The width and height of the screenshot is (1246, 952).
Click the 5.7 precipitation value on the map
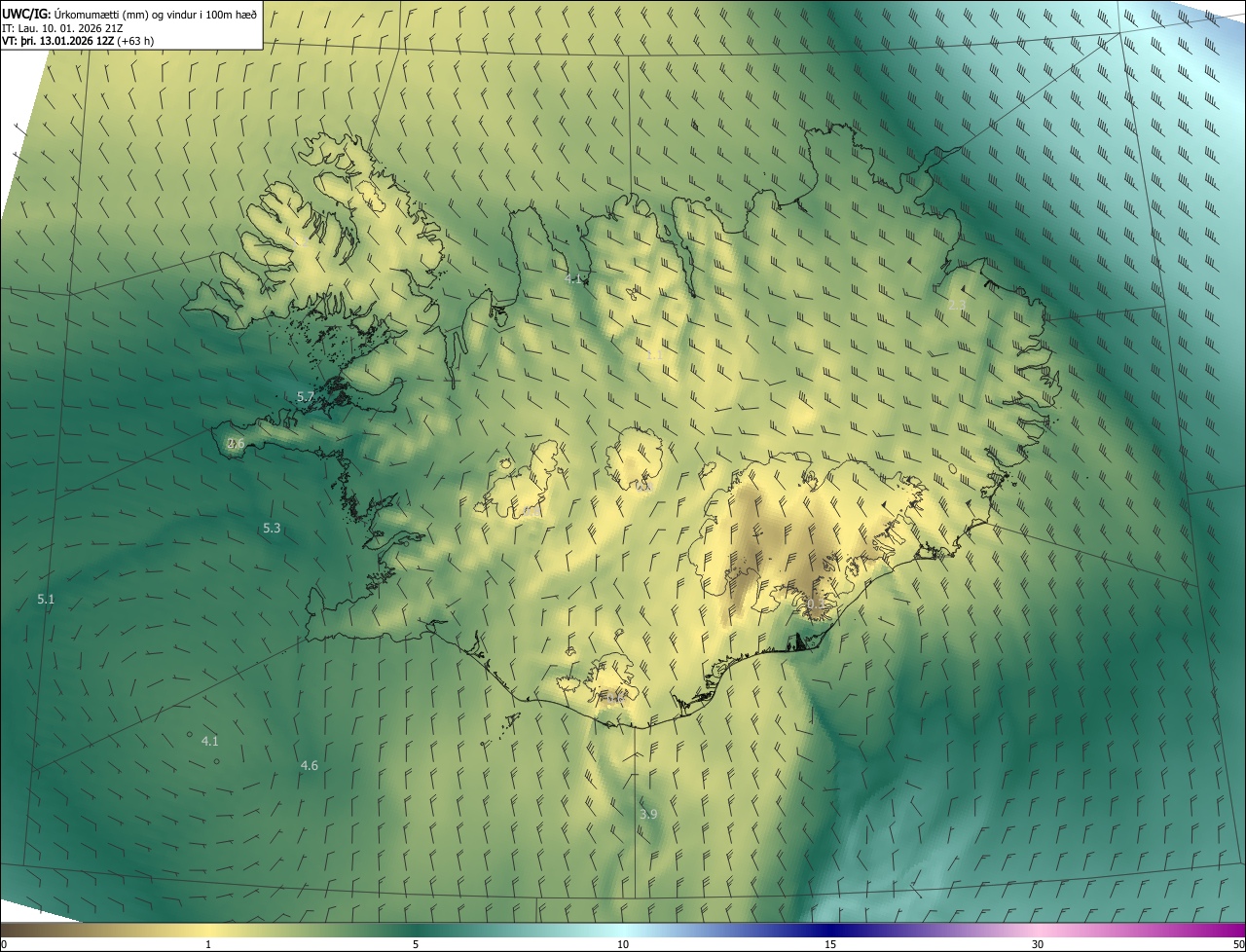tap(305, 397)
